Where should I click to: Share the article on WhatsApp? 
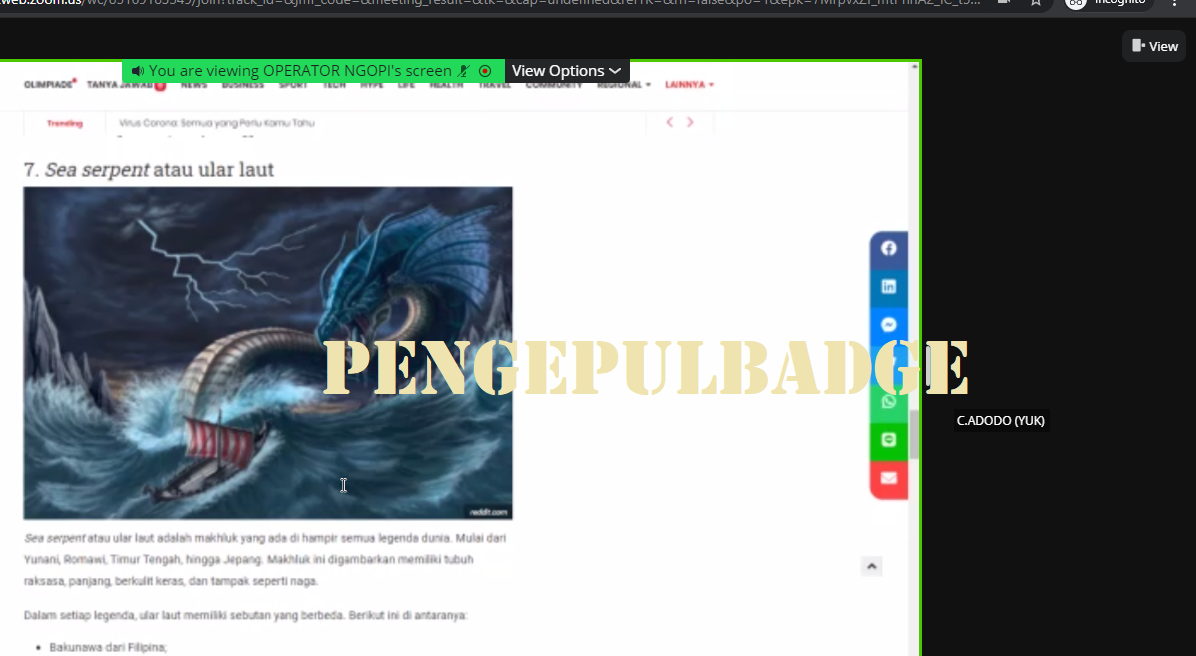(x=889, y=402)
